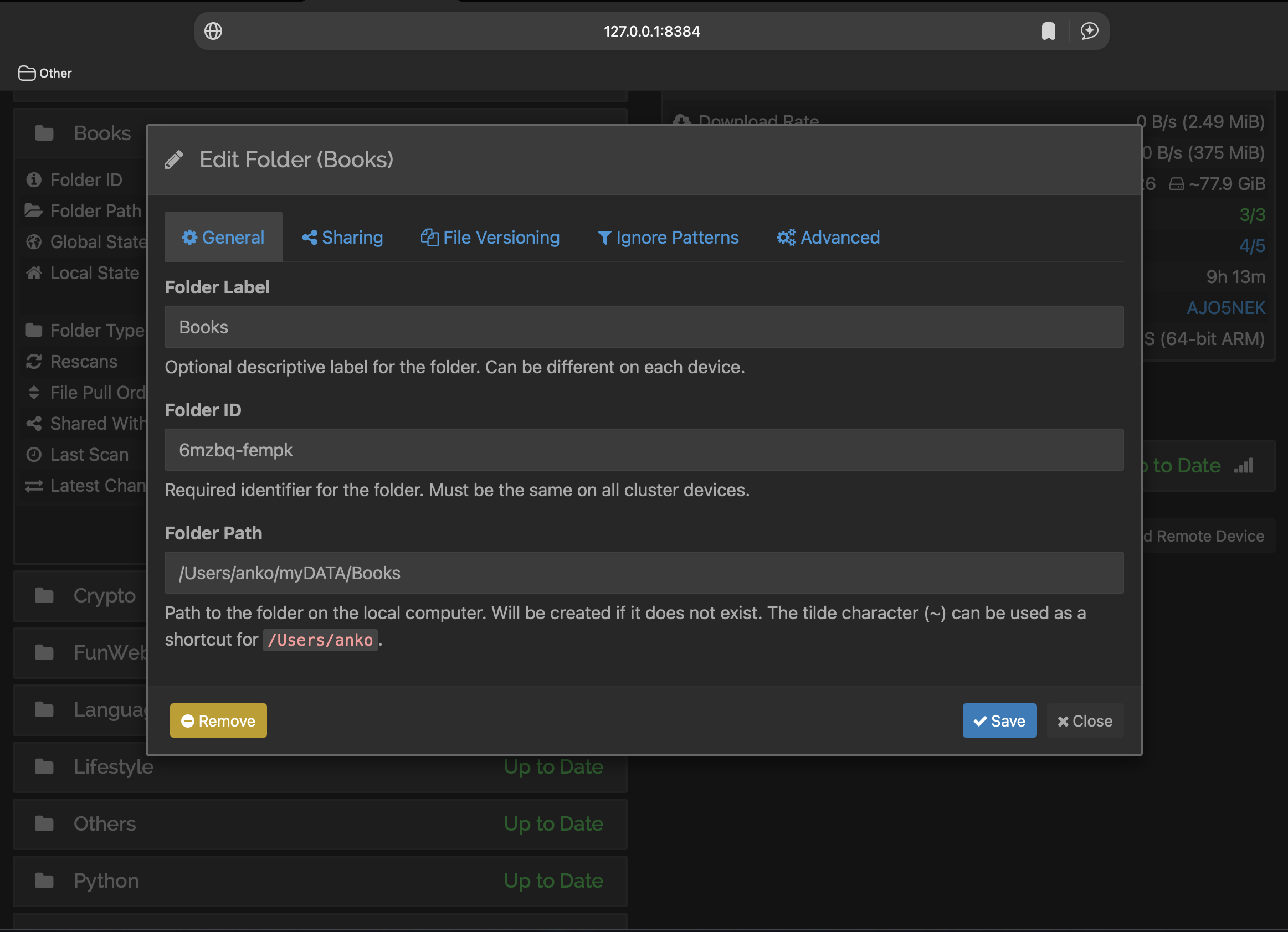
Task: Click the Folder Label input field
Action: 643,327
